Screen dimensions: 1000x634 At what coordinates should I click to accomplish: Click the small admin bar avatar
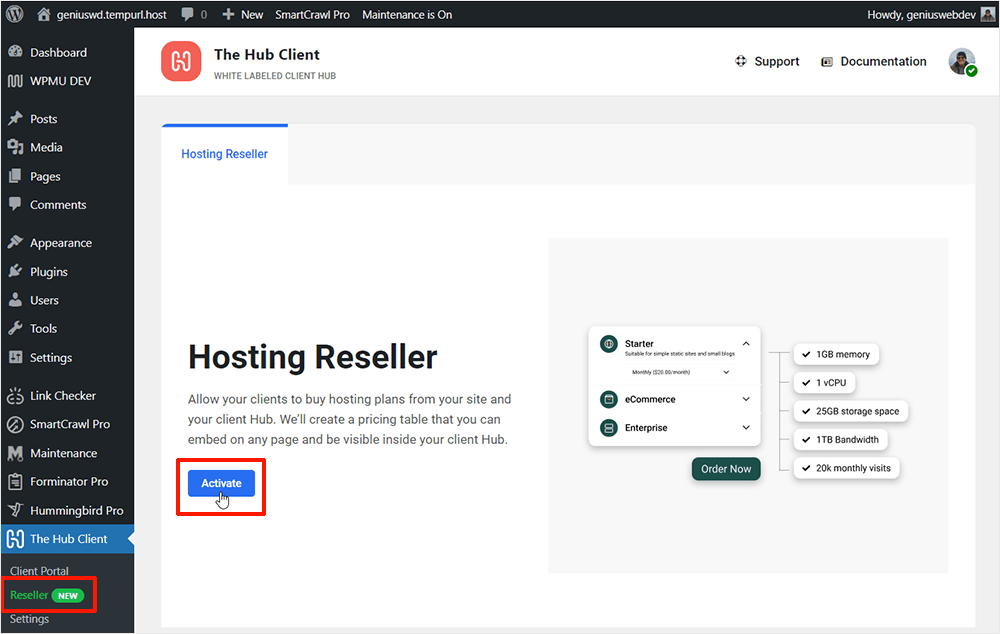pos(987,14)
